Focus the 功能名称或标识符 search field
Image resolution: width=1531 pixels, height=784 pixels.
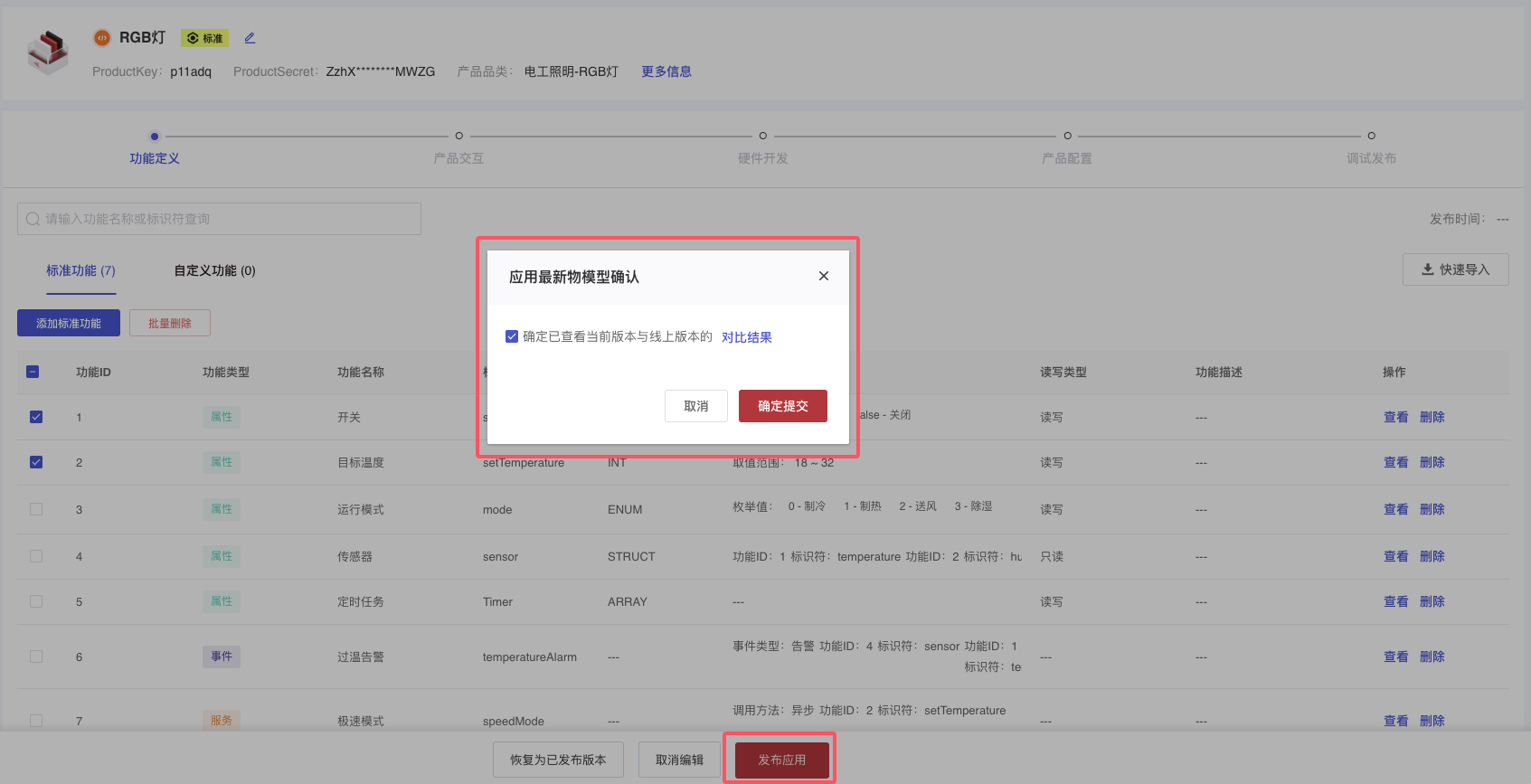[219, 219]
